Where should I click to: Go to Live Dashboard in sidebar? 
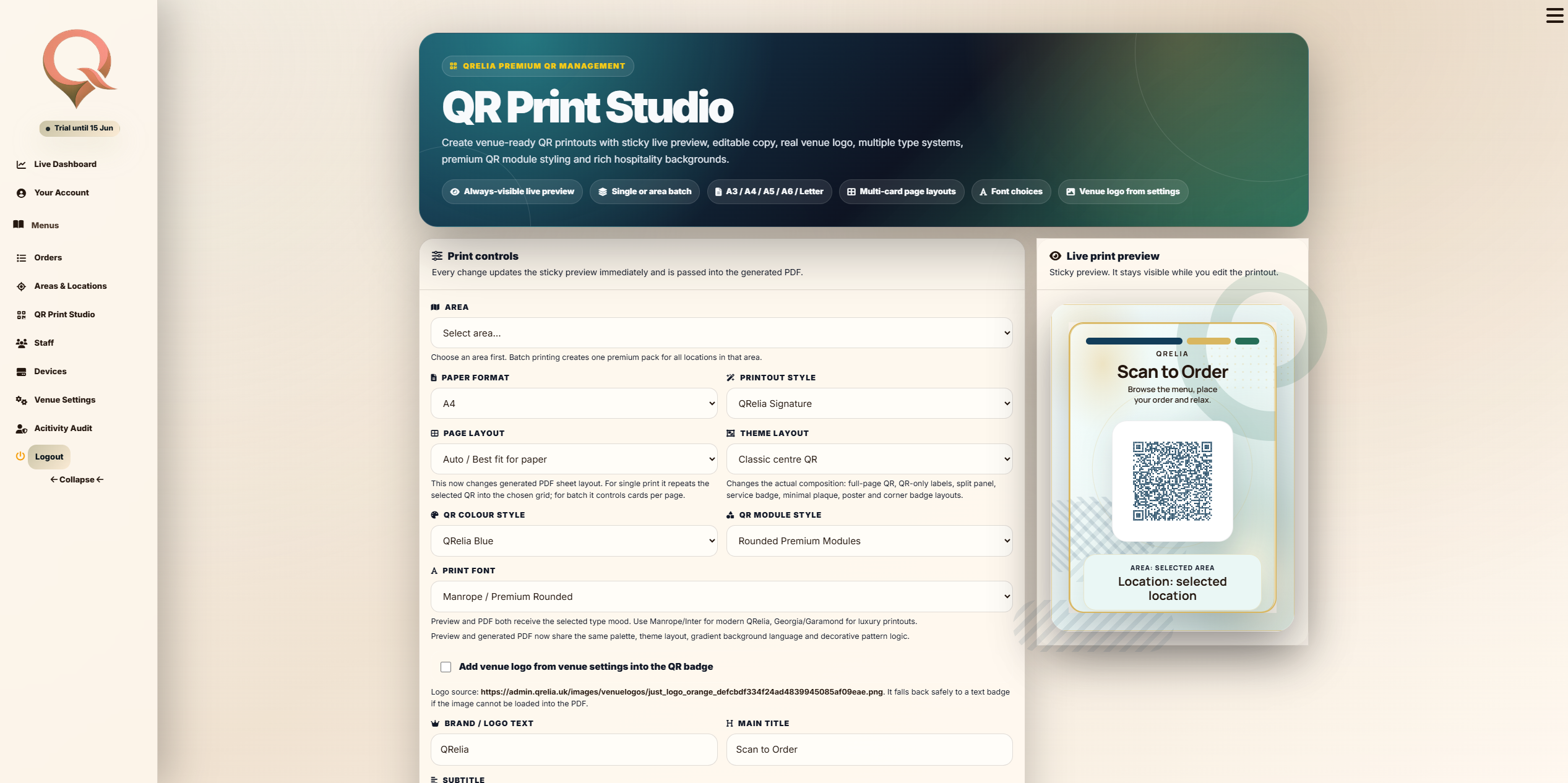pyautogui.click(x=65, y=165)
